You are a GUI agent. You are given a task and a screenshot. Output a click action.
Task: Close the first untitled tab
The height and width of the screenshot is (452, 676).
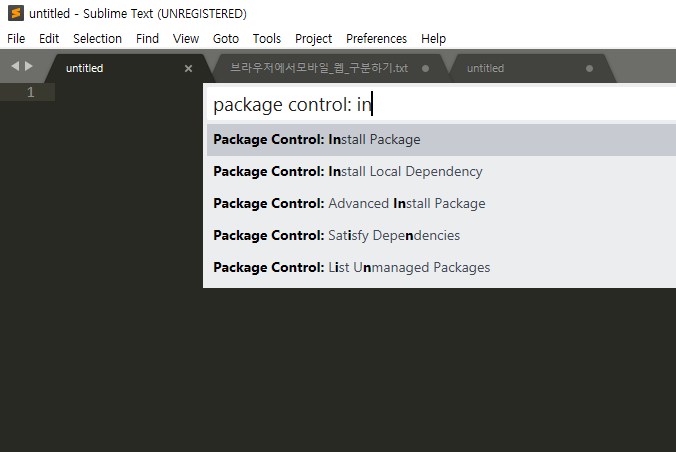tap(188, 69)
